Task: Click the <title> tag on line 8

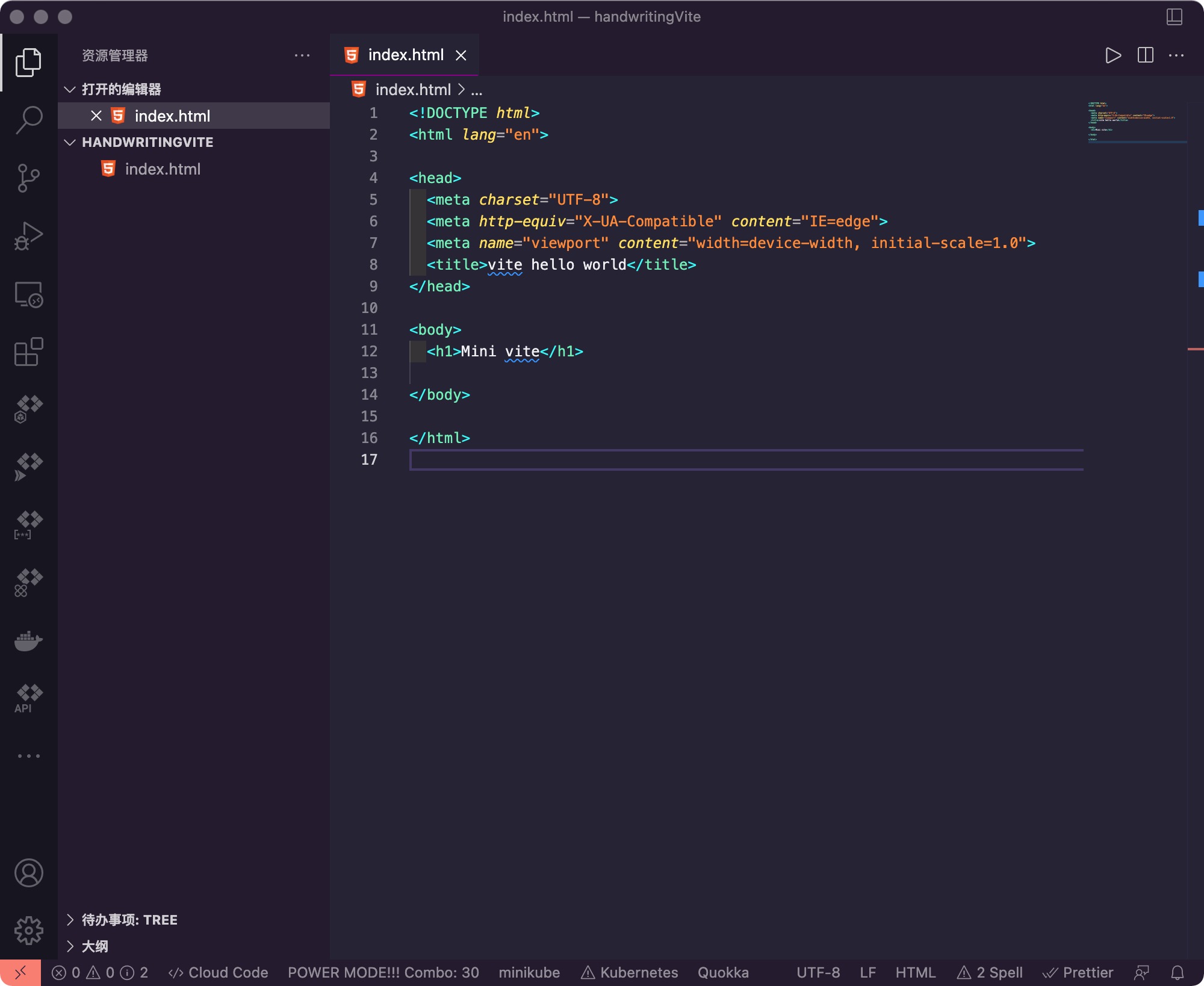Action: (457, 265)
